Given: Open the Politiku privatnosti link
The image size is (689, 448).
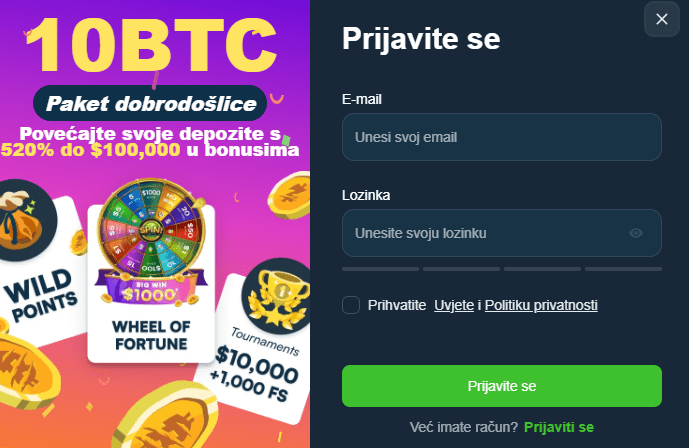Looking at the screenshot, I should 541,305.
